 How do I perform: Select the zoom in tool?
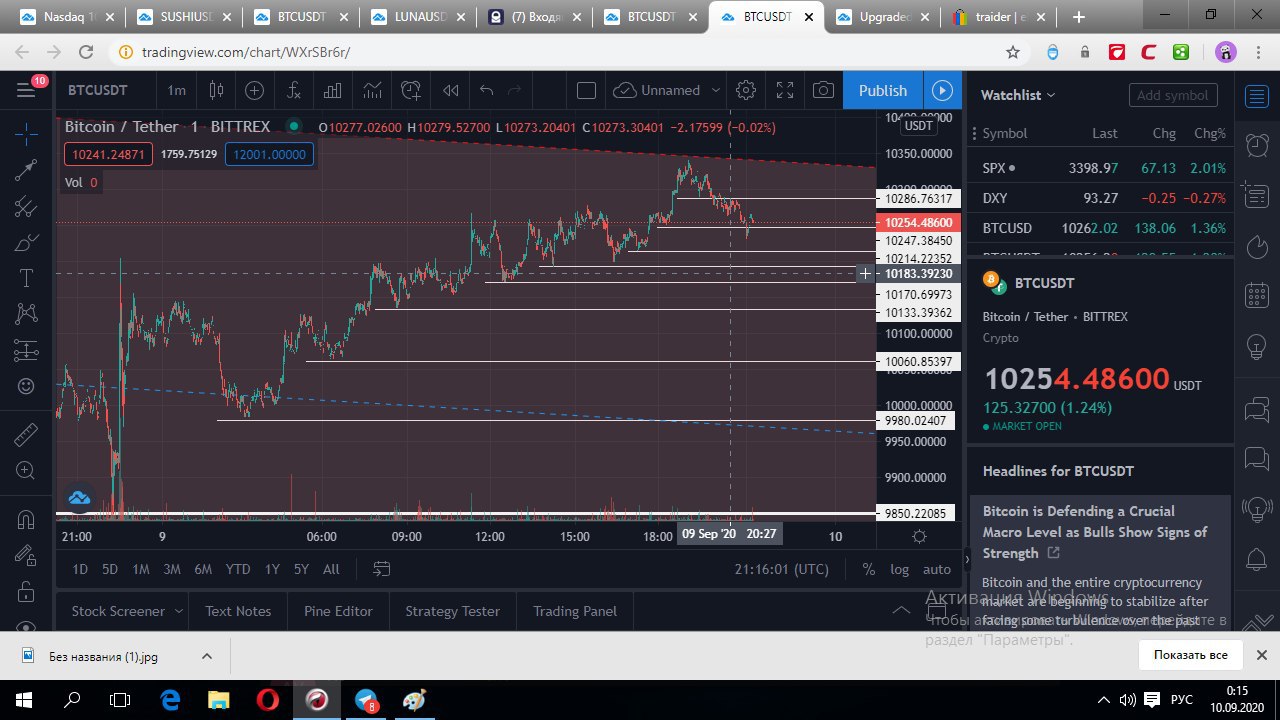26,471
